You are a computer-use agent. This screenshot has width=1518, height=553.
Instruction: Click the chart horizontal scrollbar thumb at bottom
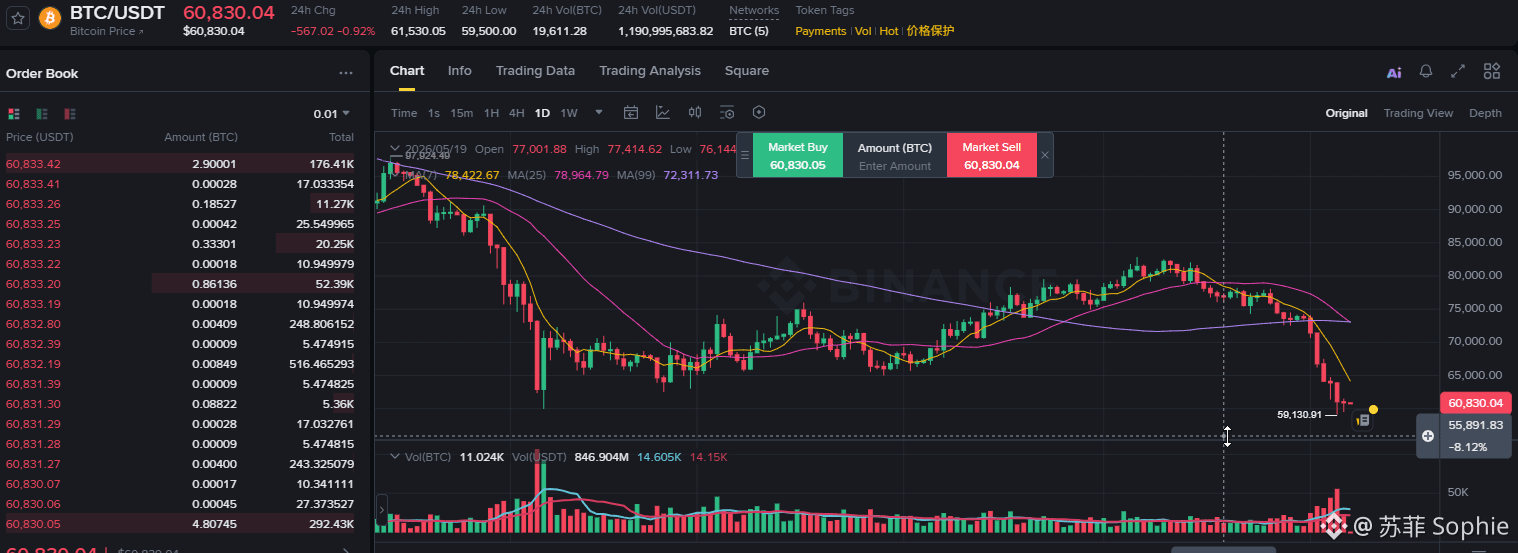pos(1223,549)
